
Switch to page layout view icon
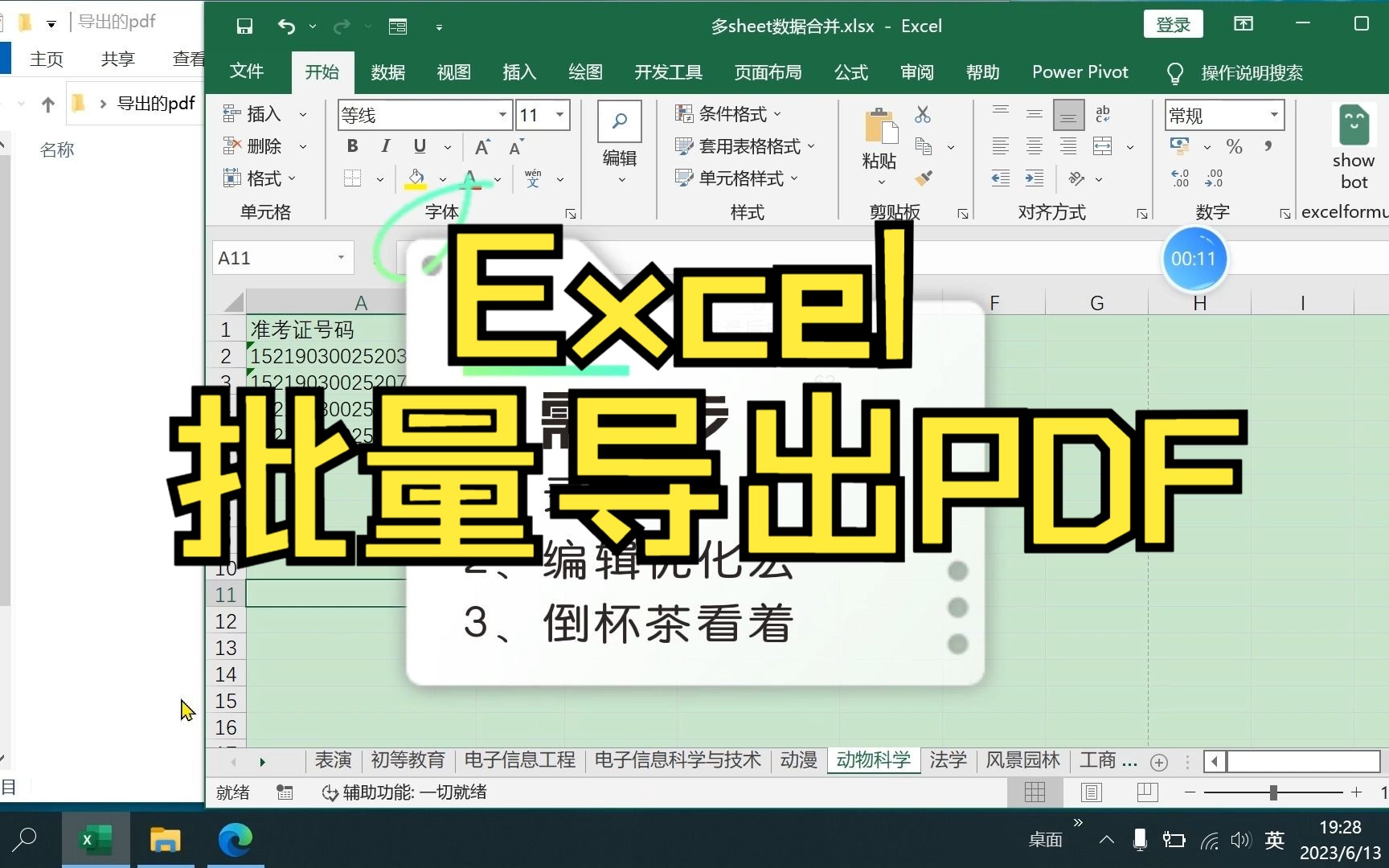click(1092, 792)
